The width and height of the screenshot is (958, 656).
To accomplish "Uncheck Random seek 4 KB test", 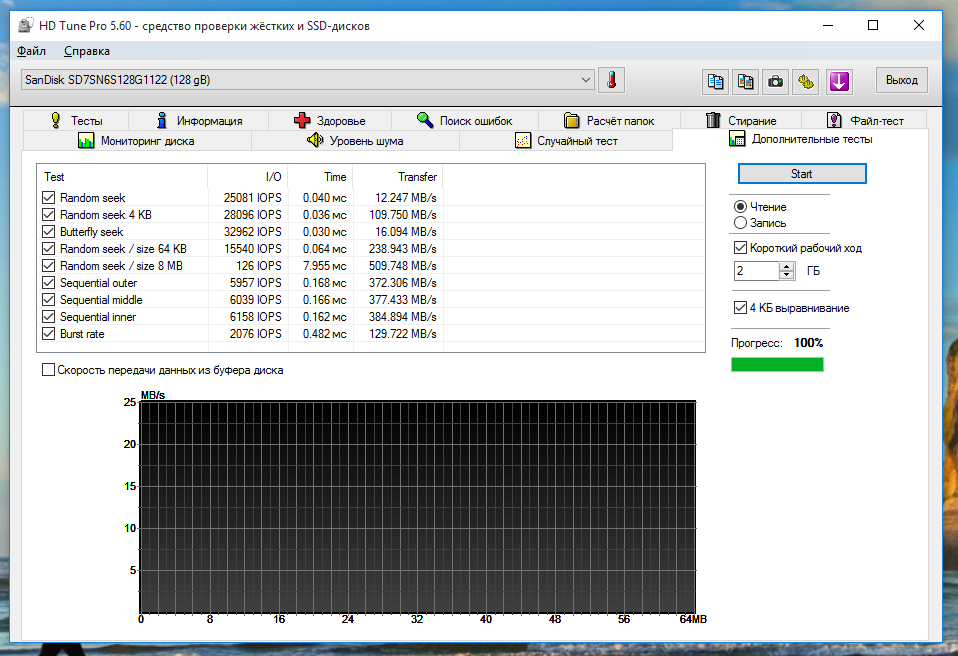I will [49, 214].
